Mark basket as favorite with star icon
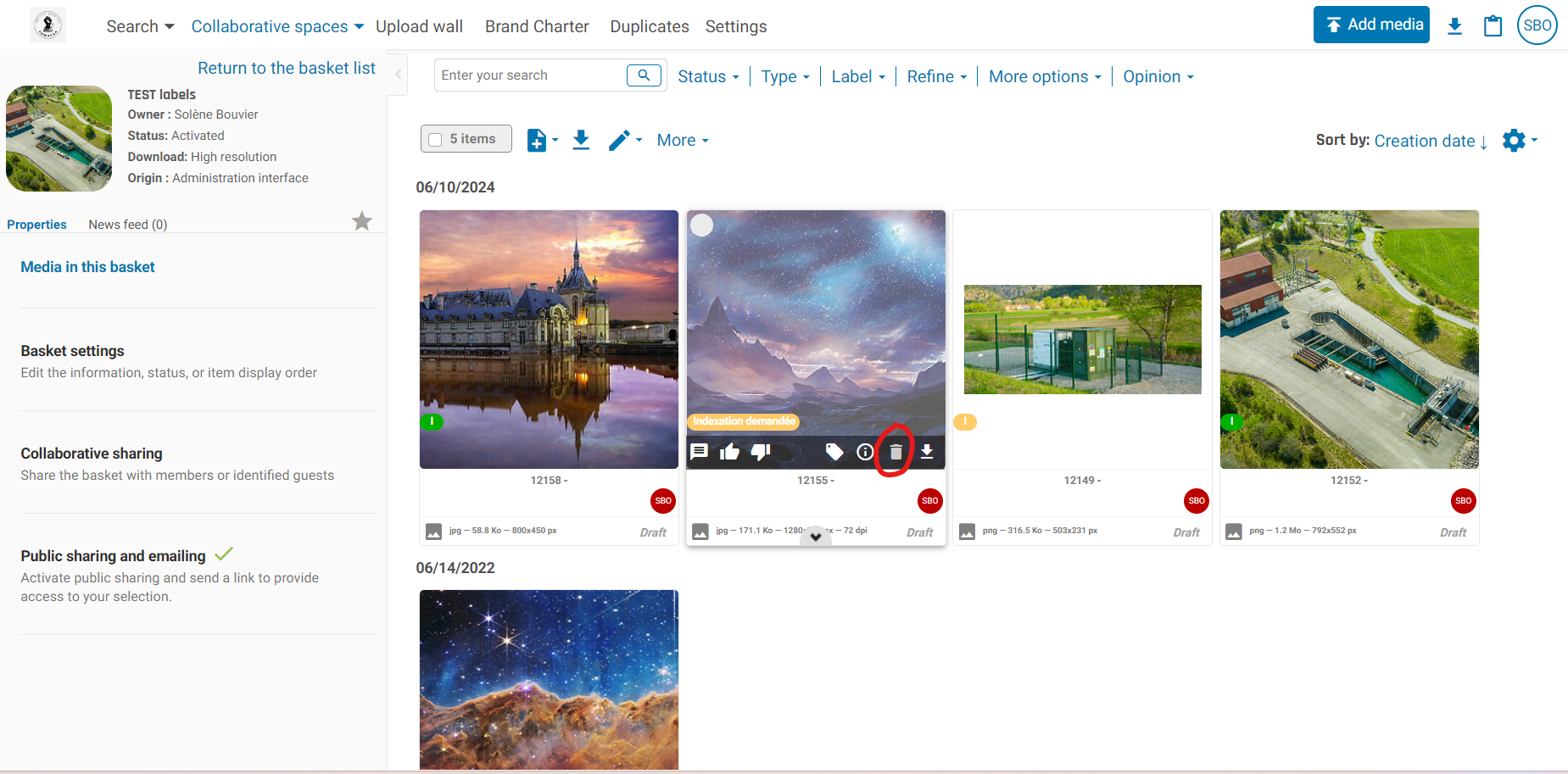This screenshot has width=1568, height=774. pyautogui.click(x=362, y=221)
